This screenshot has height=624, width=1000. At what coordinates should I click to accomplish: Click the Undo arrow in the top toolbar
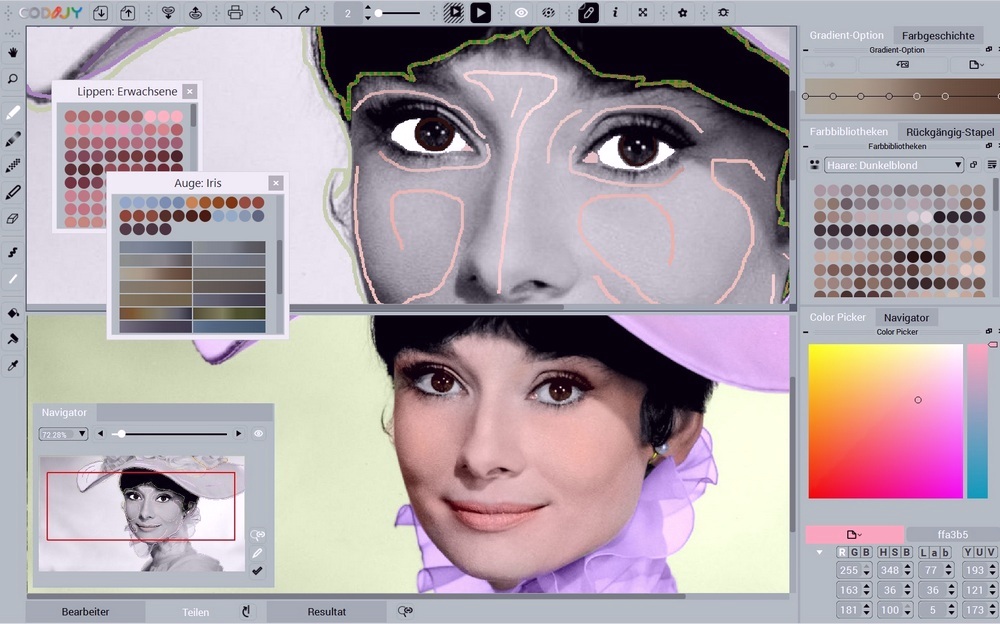coord(276,12)
